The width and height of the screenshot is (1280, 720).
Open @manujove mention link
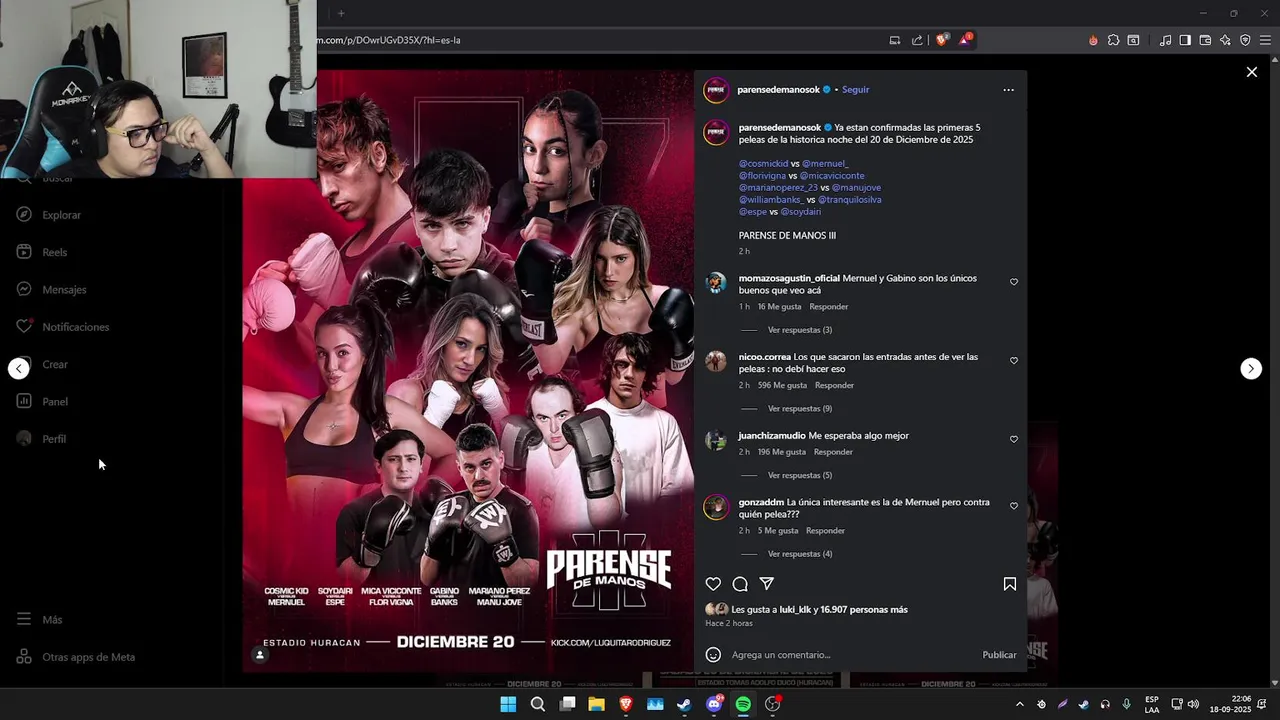(856, 188)
